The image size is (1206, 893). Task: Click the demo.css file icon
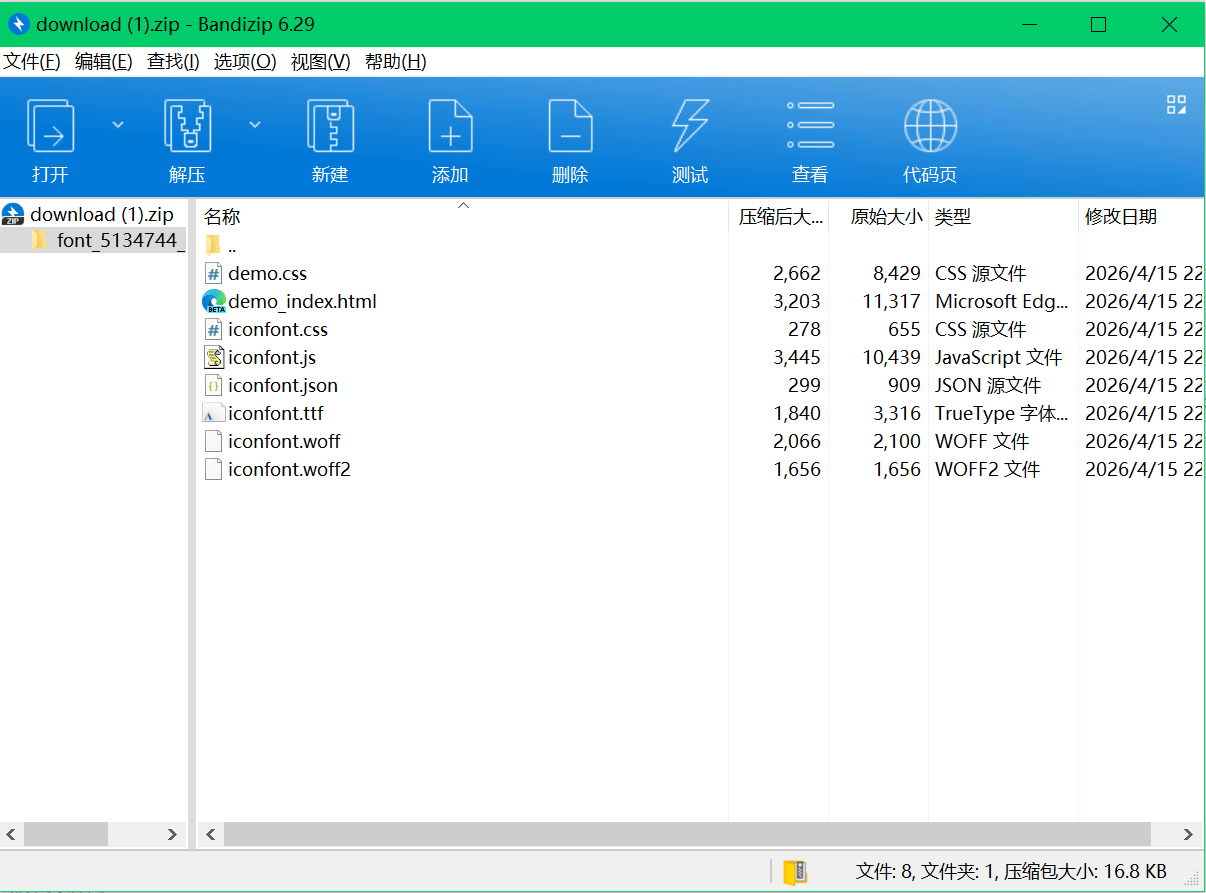pos(213,273)
